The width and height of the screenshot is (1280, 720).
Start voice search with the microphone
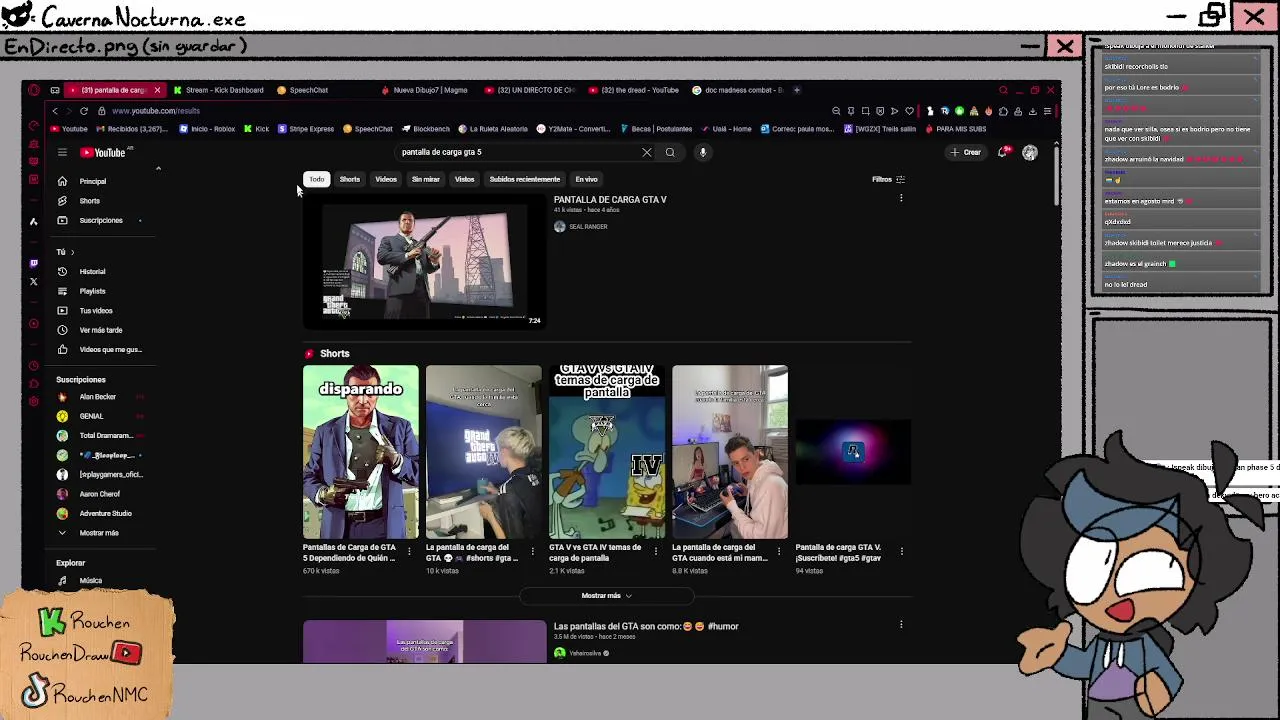pyautogui.click(x=703, y=153)
